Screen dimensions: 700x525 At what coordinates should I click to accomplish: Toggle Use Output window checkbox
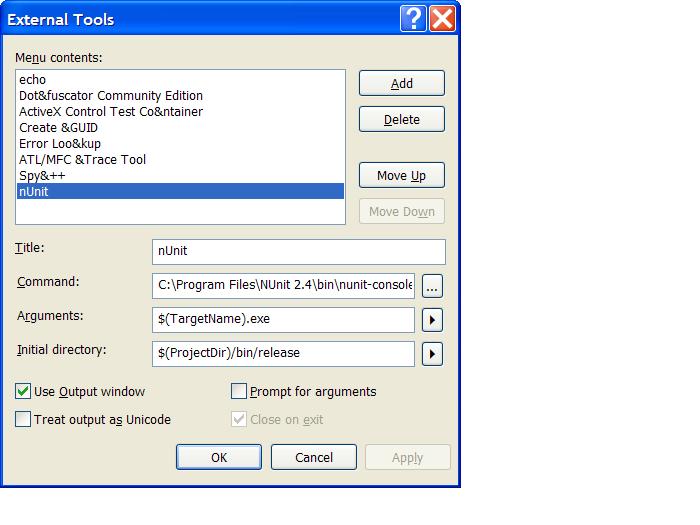[23, 392]
